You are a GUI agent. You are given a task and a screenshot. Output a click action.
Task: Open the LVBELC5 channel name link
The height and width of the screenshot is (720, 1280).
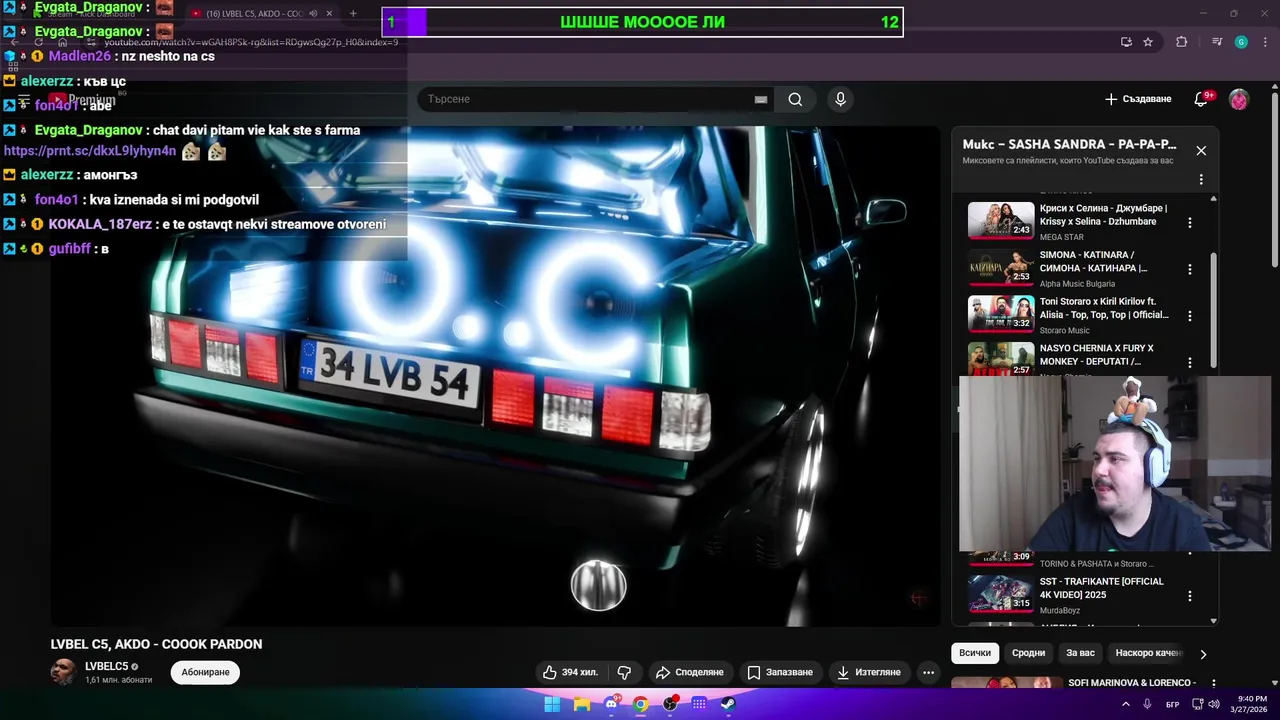click(x=105, y=666)
